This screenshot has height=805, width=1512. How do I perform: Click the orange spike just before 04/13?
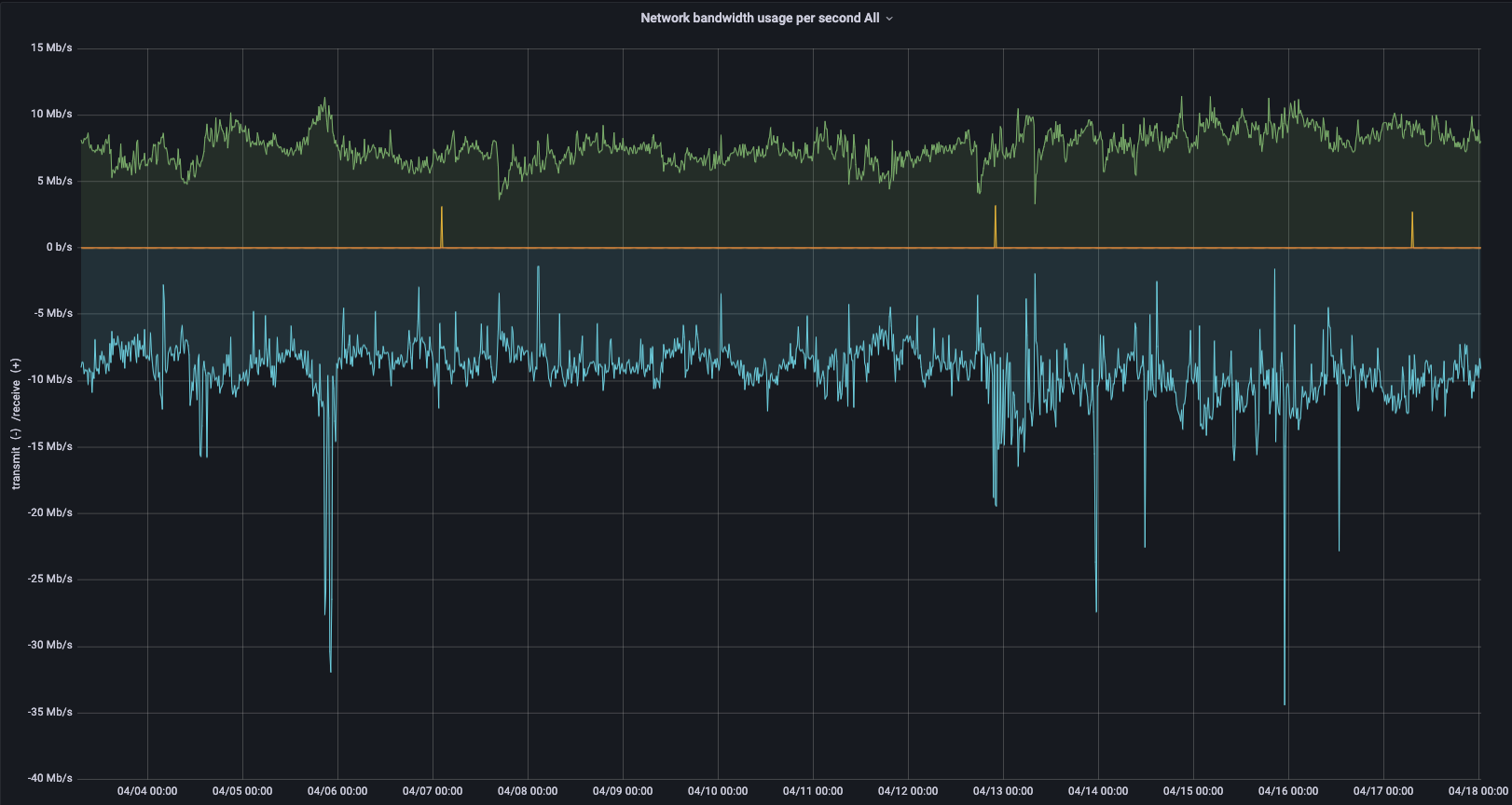point(996,226)
